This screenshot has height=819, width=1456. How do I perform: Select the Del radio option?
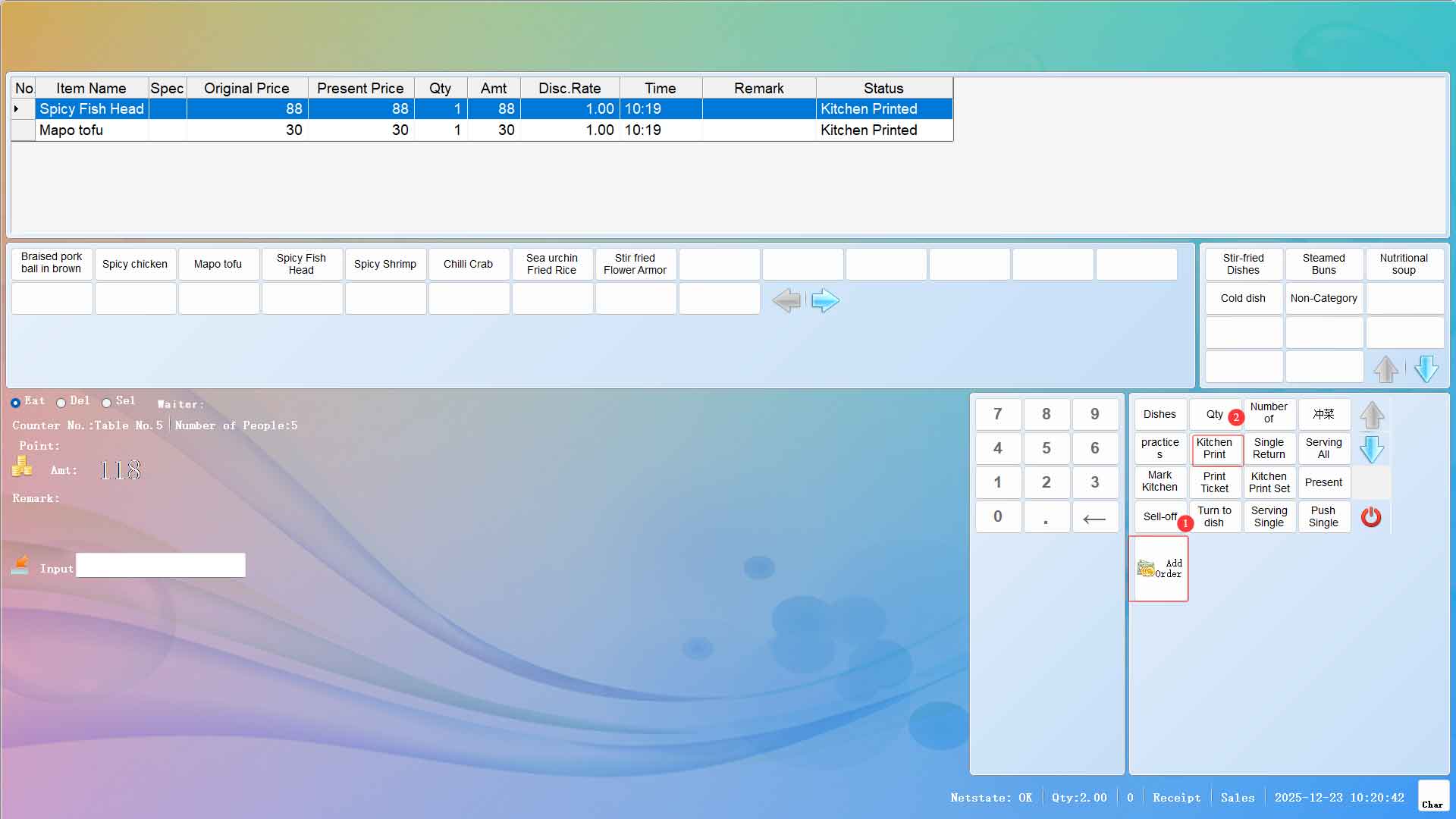(x=61, y=403)
